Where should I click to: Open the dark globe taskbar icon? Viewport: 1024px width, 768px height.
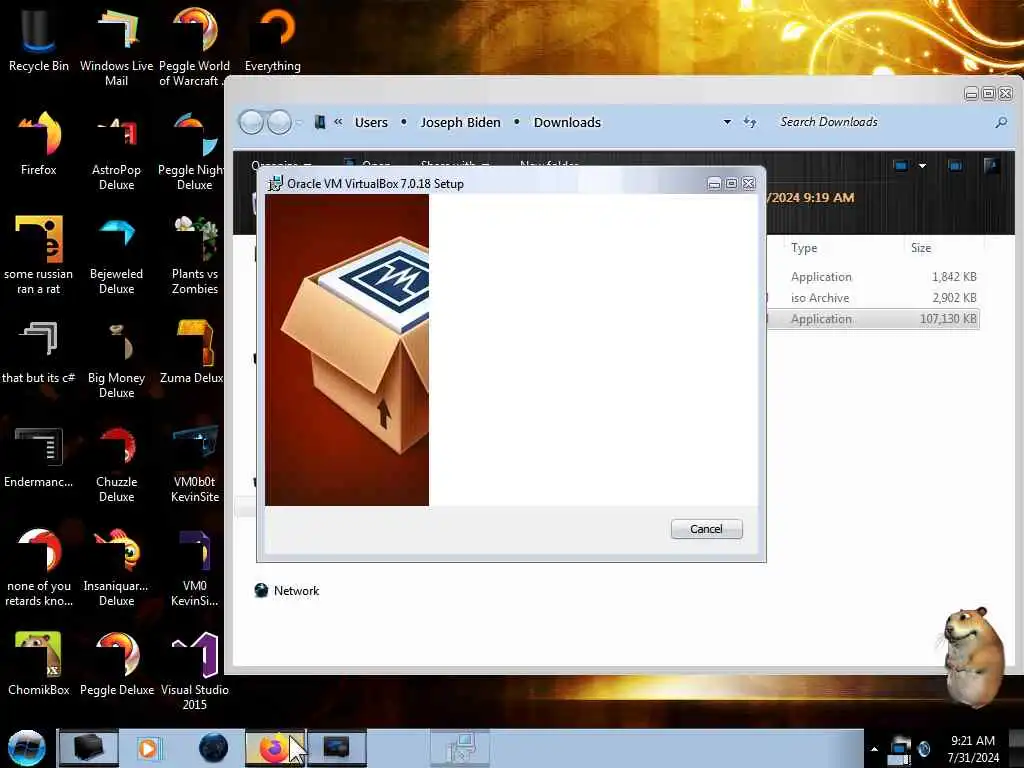[x=213, y=748]
